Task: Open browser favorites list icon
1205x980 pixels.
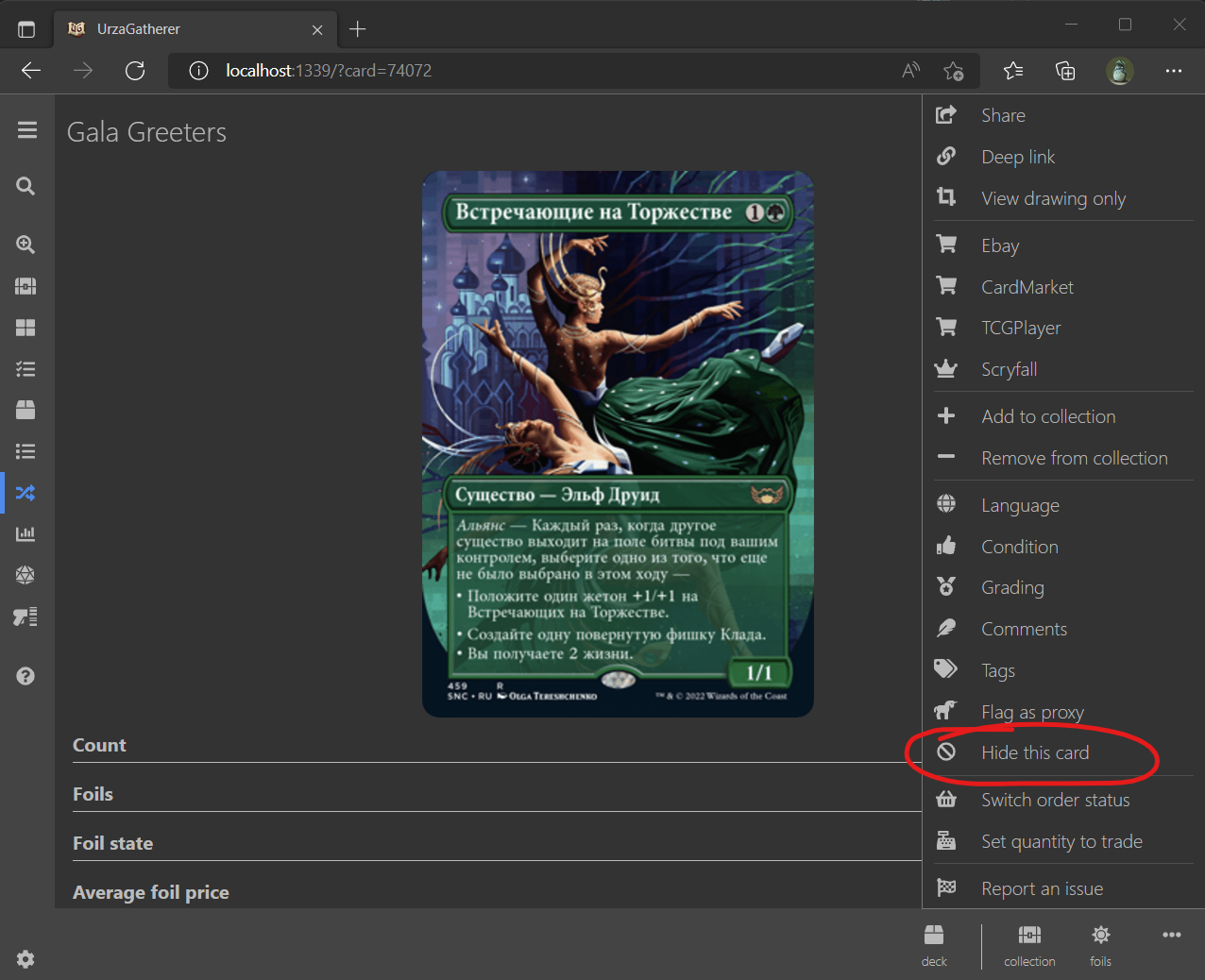Action: tap(1013, 71)
